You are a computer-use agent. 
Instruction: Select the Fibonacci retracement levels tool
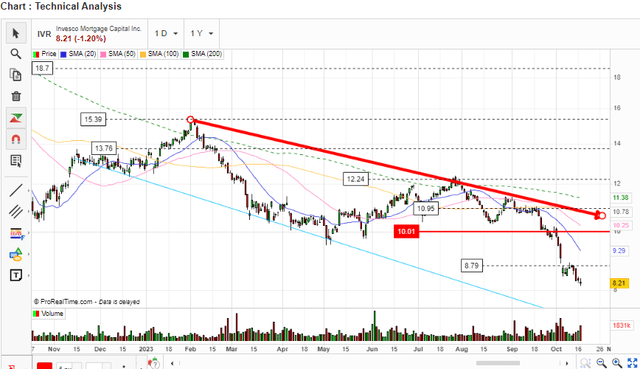[x=16, y=233]
